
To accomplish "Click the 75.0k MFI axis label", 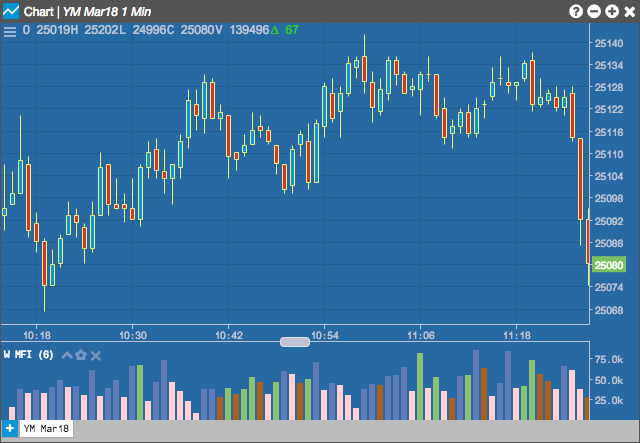I will (x=609, y=360).
